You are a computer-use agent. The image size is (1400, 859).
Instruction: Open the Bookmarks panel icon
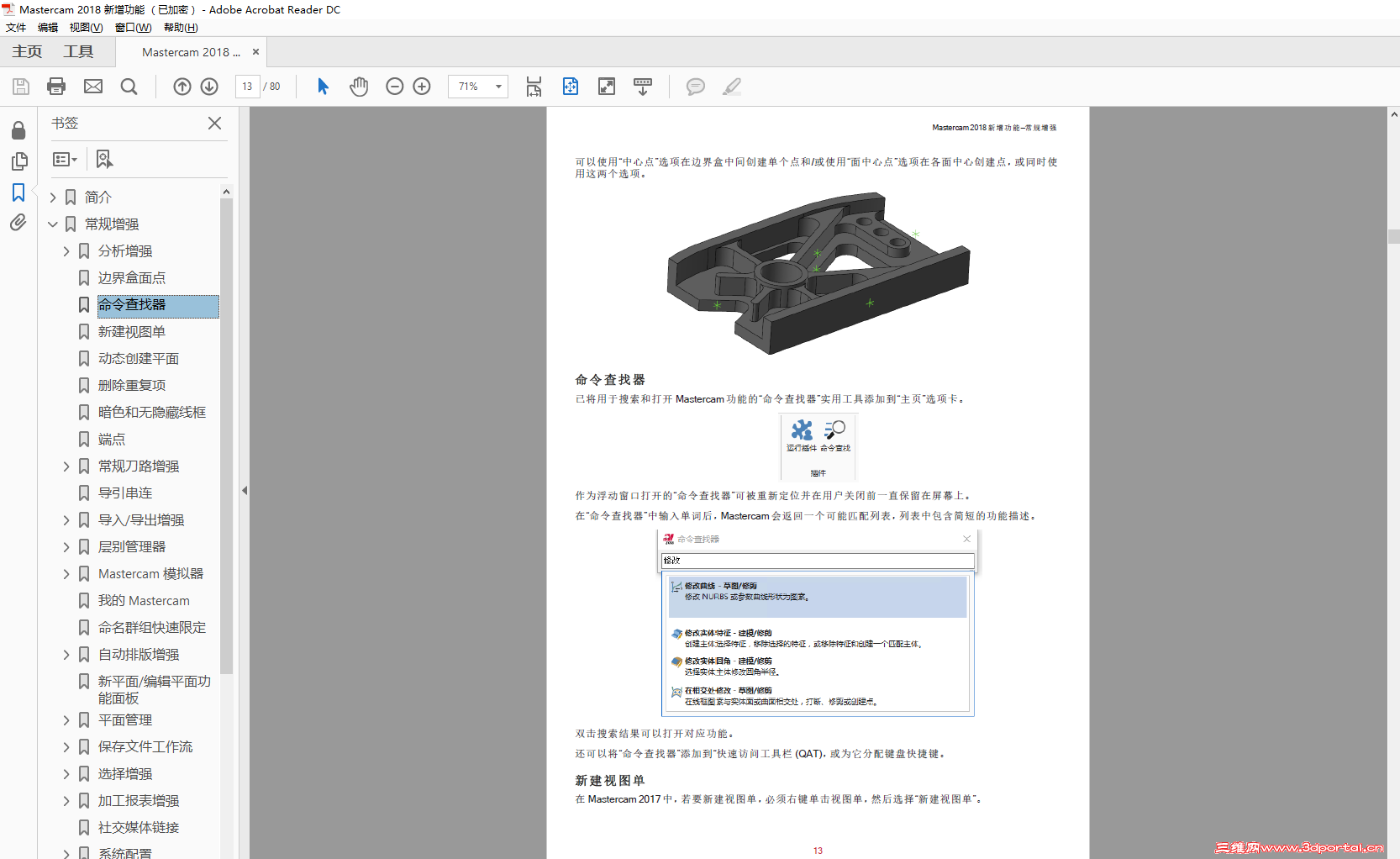pos(18,192)
